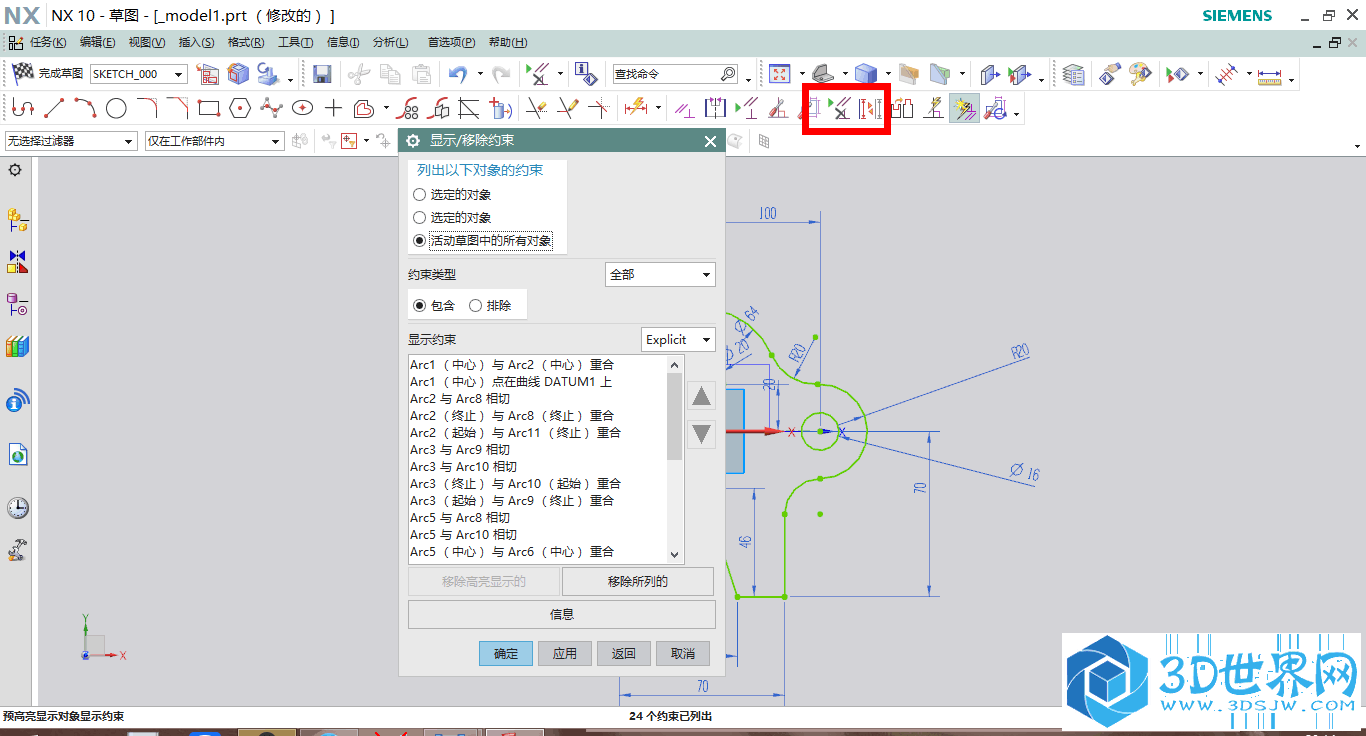The width and height of the screenshot is (1366, 736).
Task: Select the 包含 radio option
Action: 420,306
